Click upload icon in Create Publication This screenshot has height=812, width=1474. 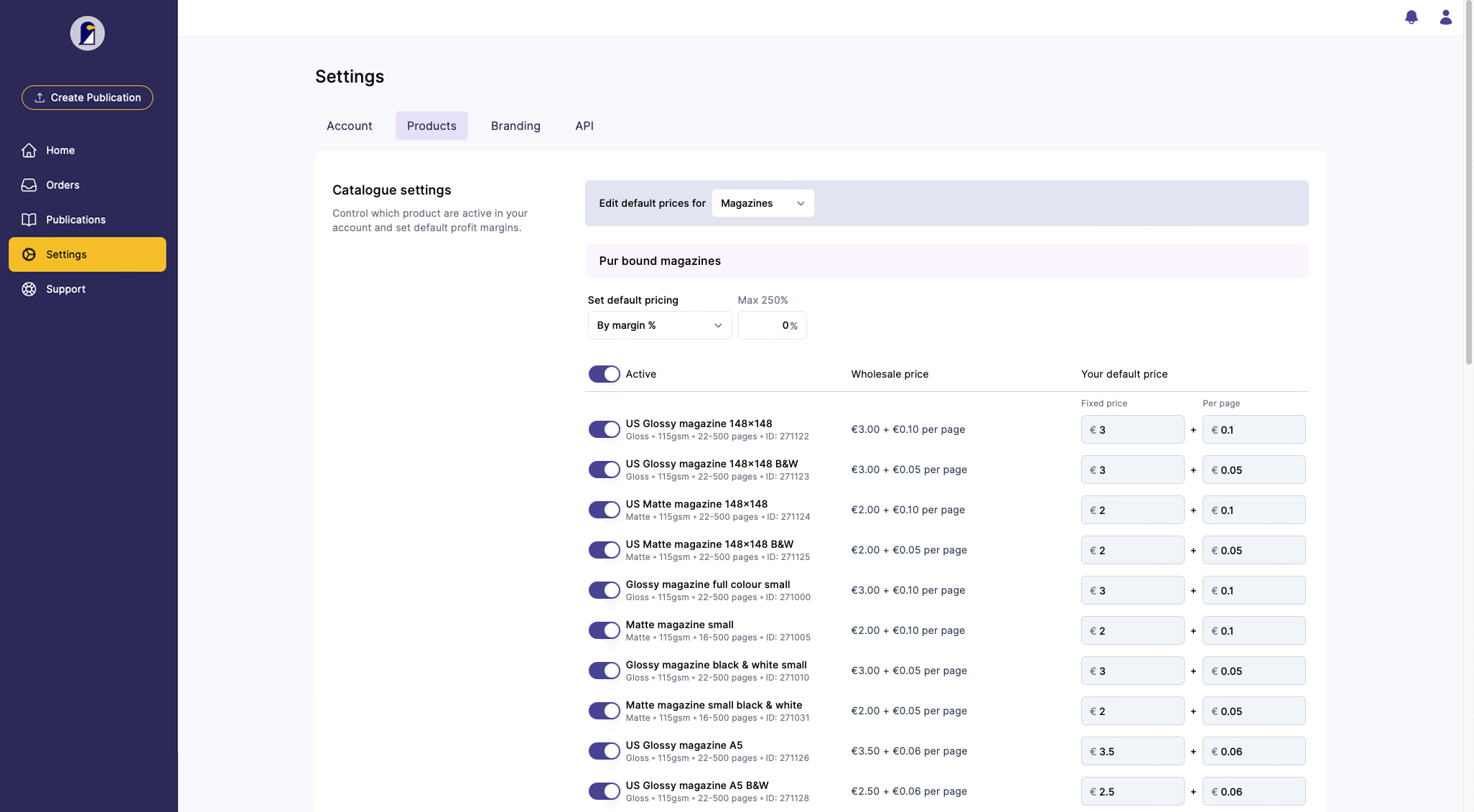(x=39, y=98)
